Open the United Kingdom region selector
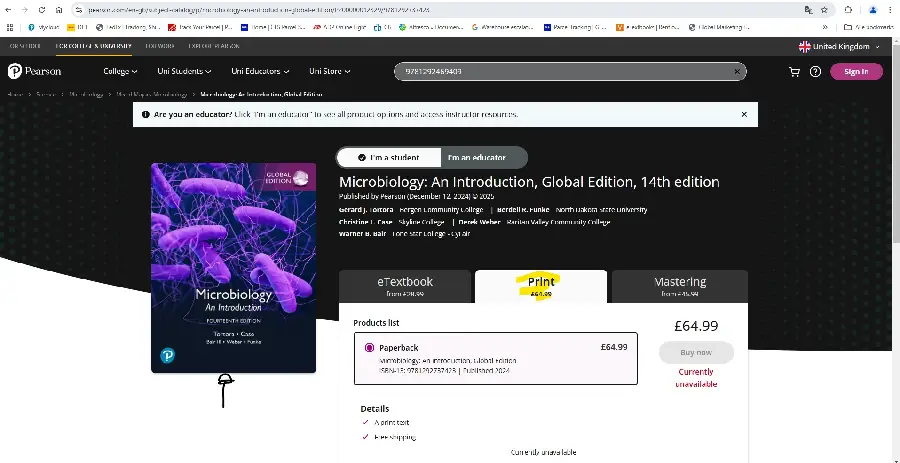The image size is (900, 463). (840, 46)
